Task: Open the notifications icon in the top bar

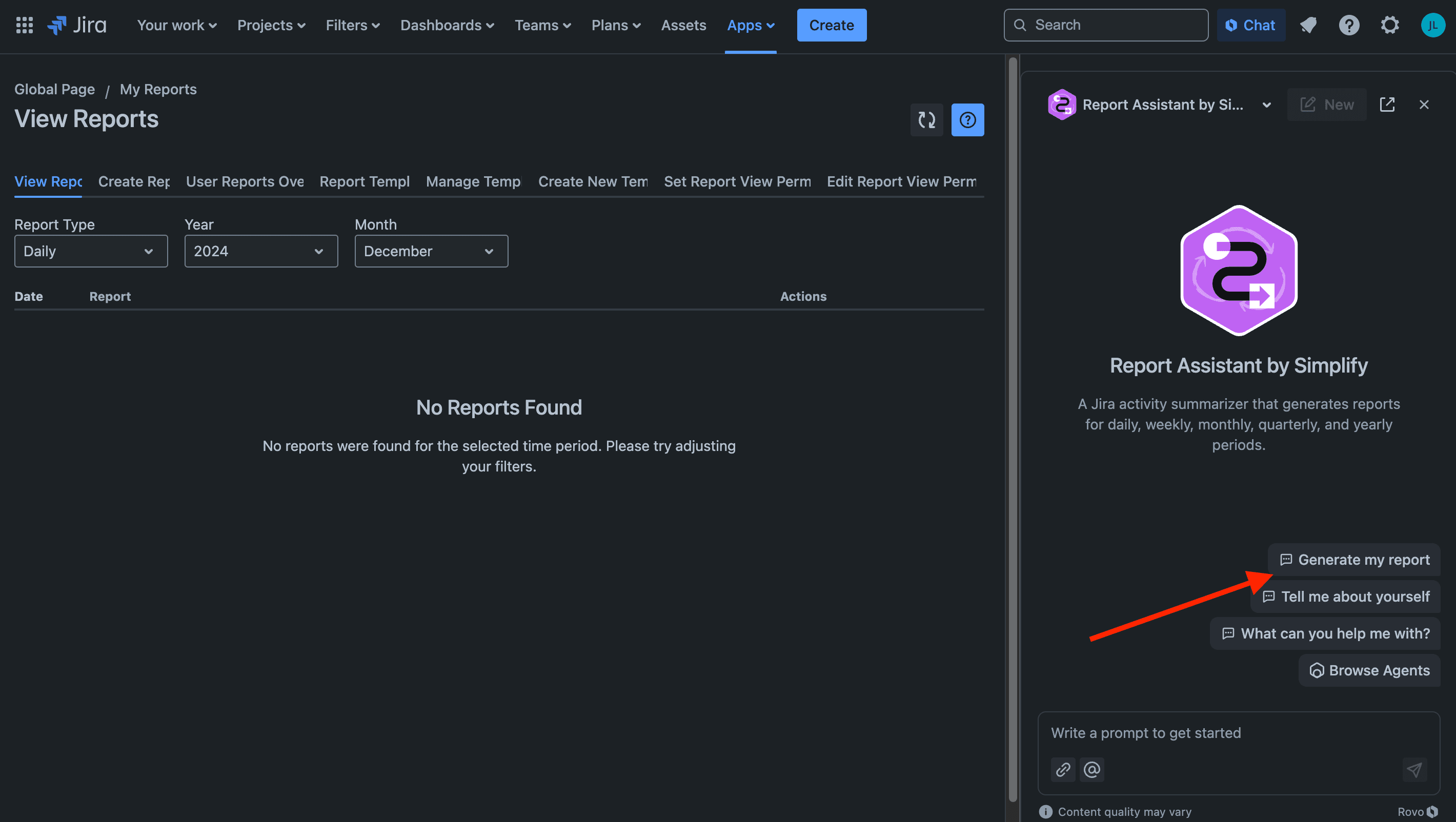Action: (1308, 25)
